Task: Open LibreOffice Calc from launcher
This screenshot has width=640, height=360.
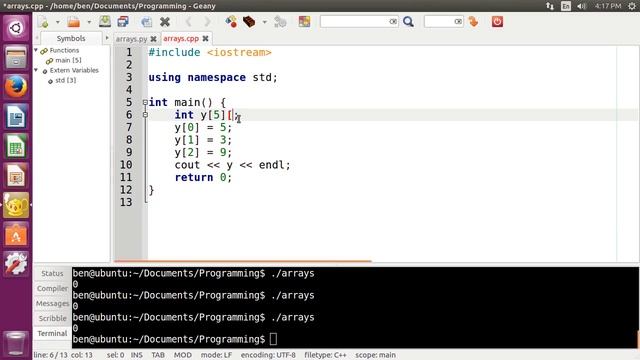Action: click(x=16, y=146)
